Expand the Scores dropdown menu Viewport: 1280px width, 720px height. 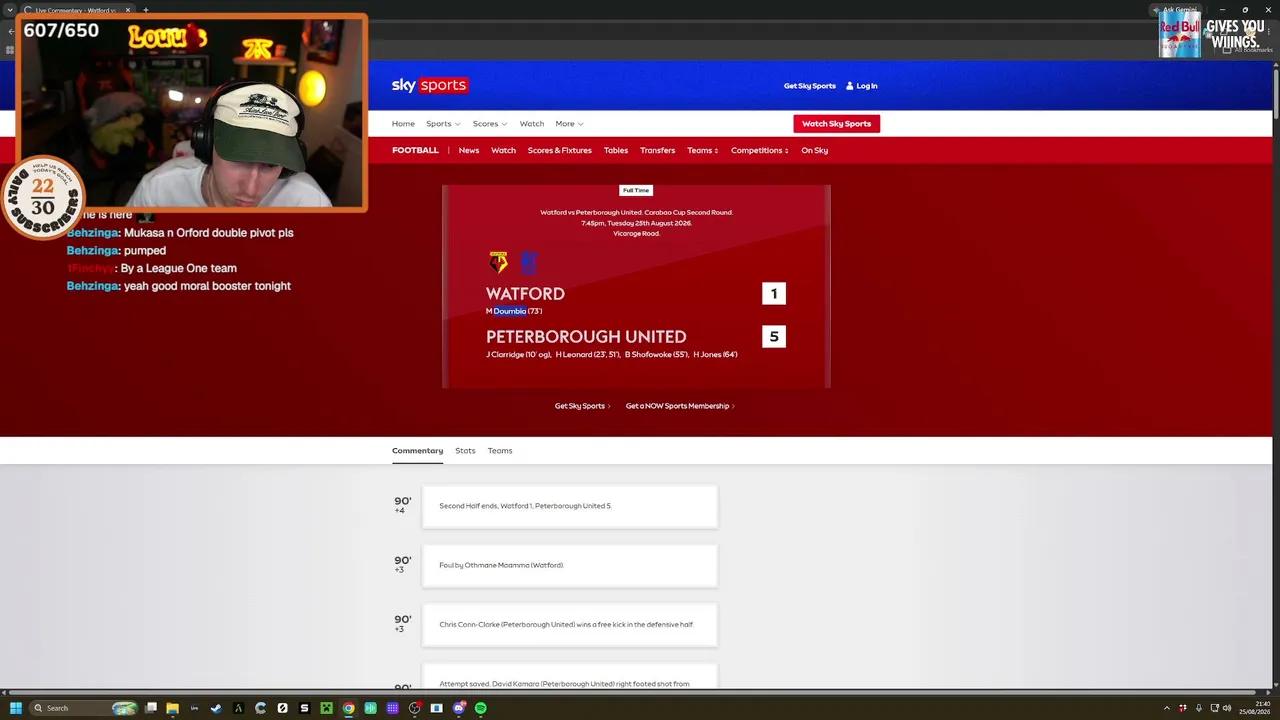(490, 124)
